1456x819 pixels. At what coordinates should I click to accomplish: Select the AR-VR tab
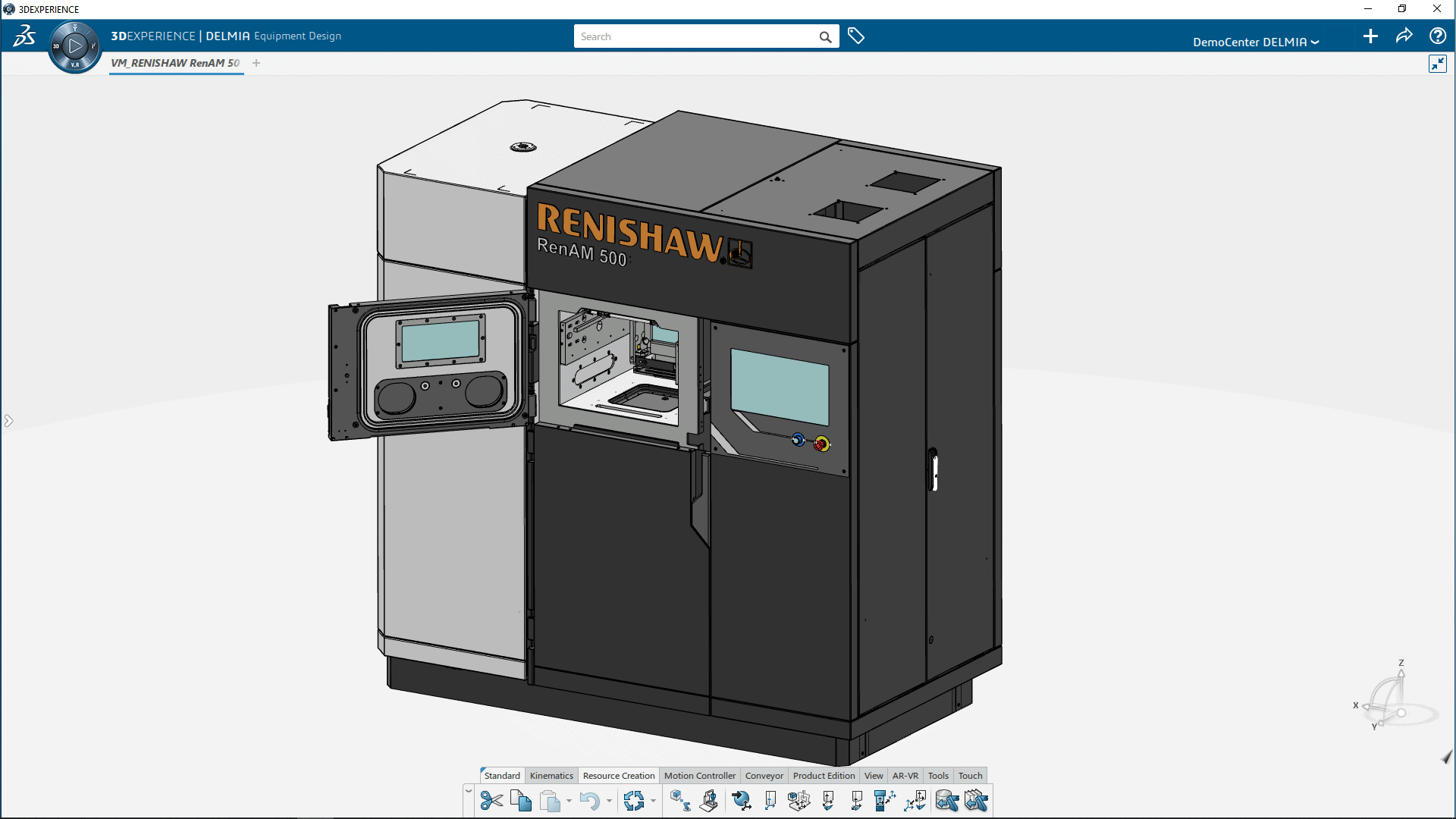point(905,775)
